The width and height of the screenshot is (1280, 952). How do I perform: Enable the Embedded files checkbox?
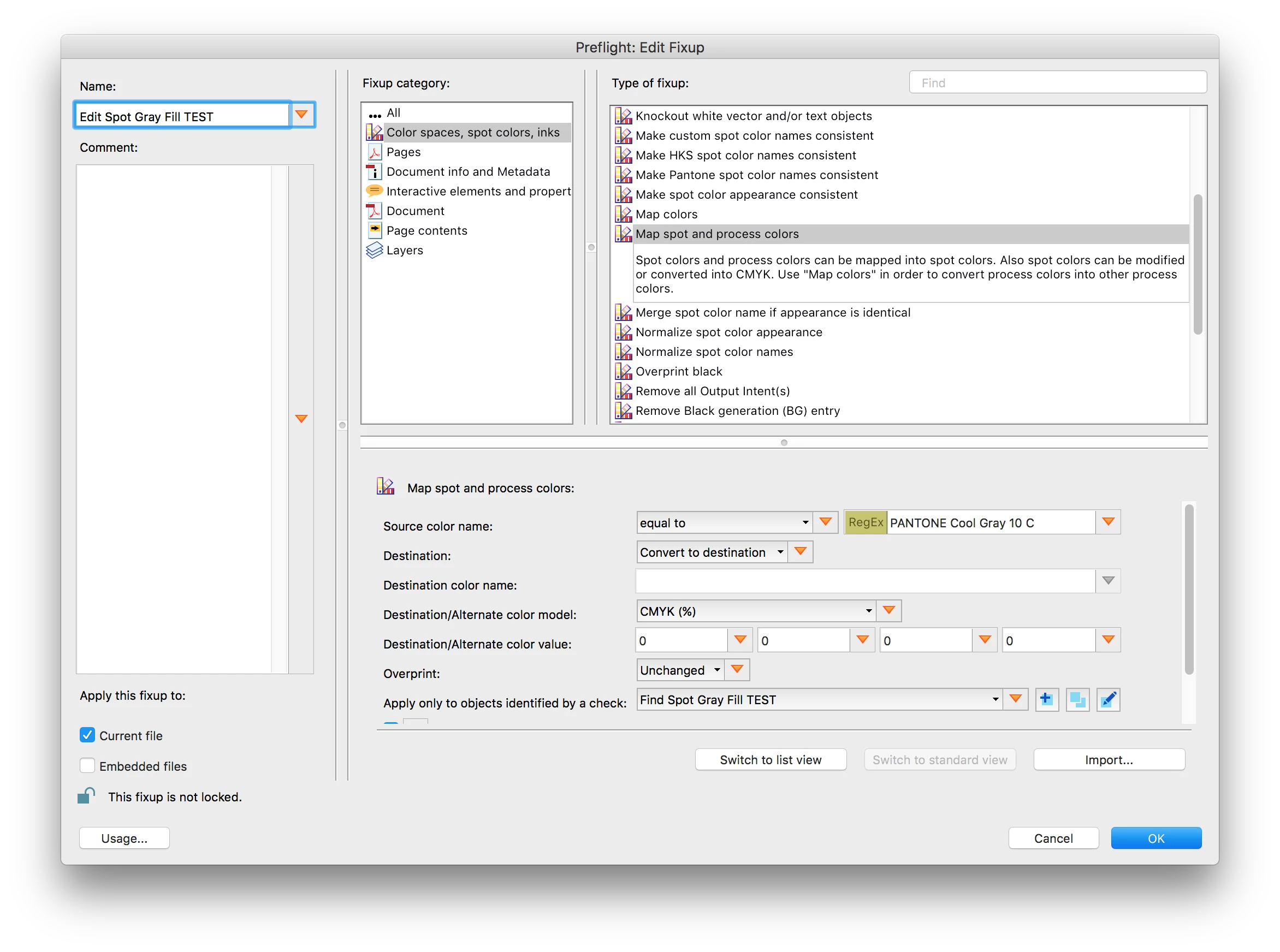pyautogui.click(x=87, y=765)
